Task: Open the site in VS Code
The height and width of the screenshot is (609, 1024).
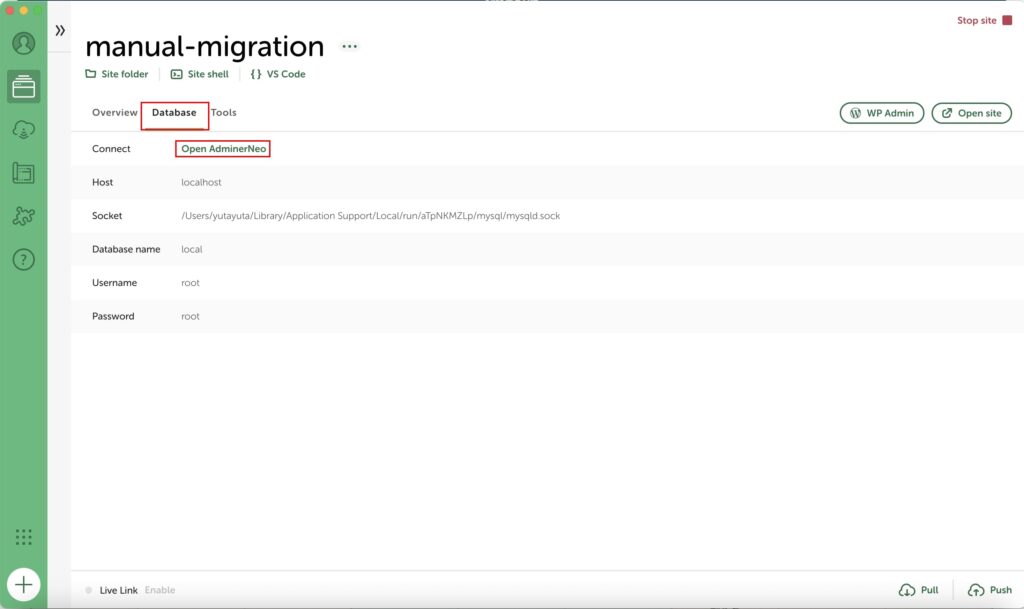Action: [x=278, y=74]
